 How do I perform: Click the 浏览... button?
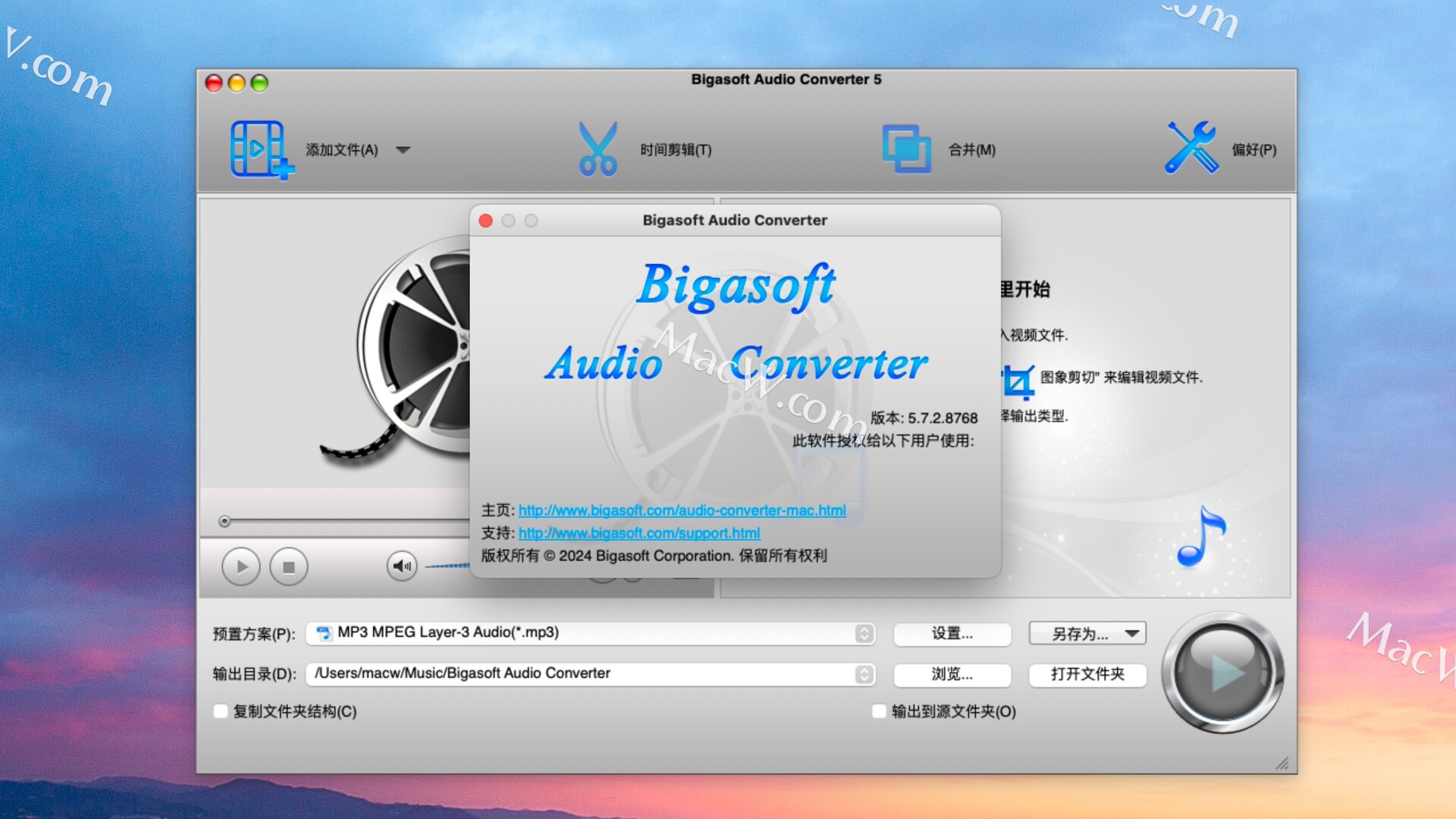click(x=952, y=674)
